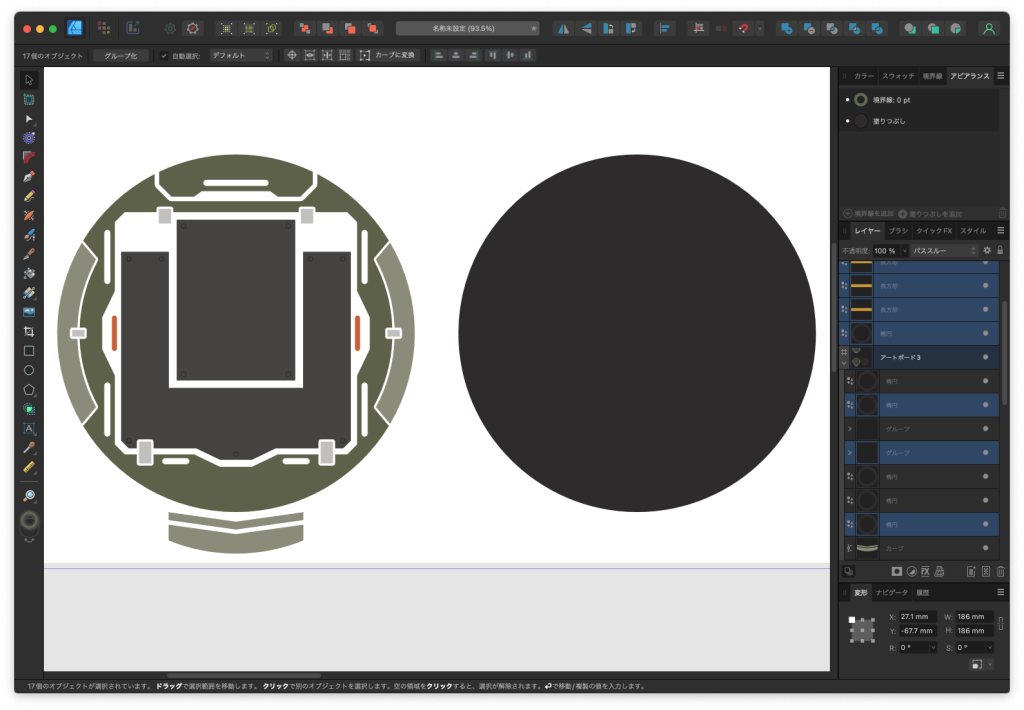Image resolution: width=1024 pixels, height=710 pixels.
Task: Delete layer using Layers panel trash icon
Action: tap(1000, 571)
